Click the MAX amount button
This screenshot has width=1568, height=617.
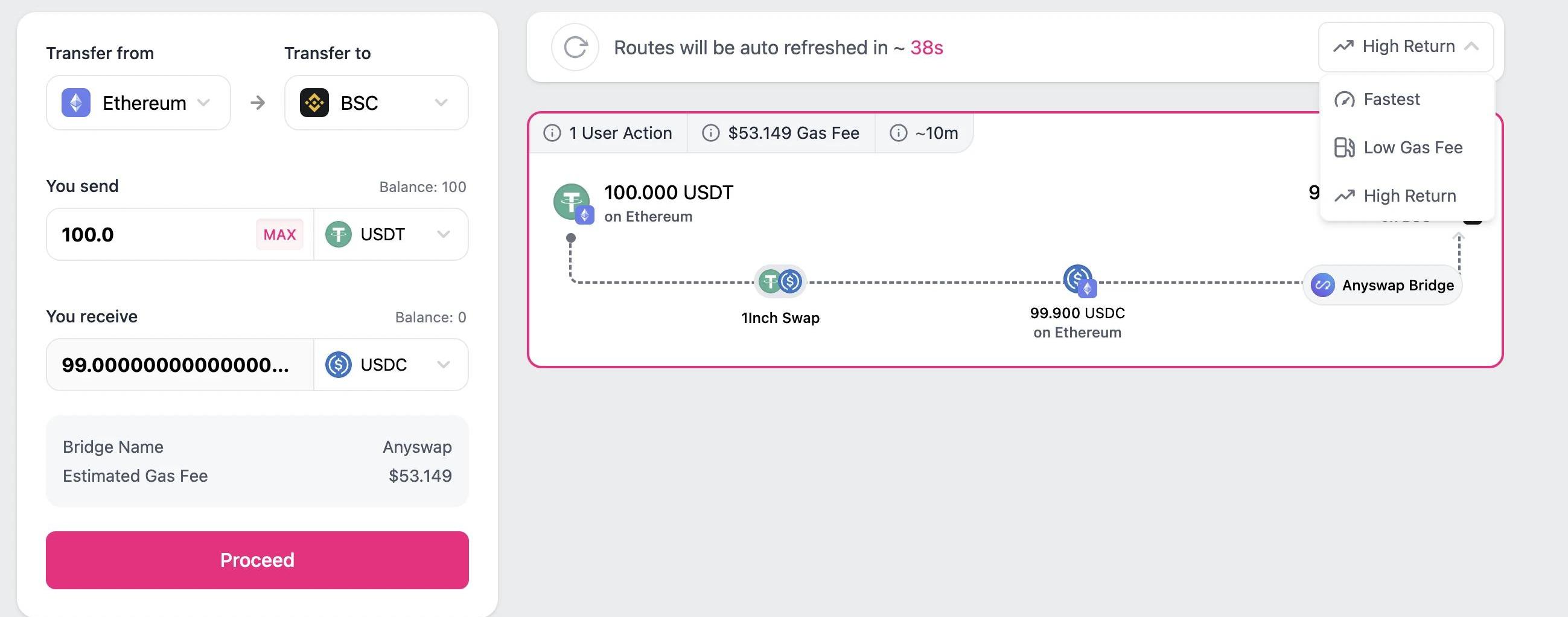click(279, 234)
